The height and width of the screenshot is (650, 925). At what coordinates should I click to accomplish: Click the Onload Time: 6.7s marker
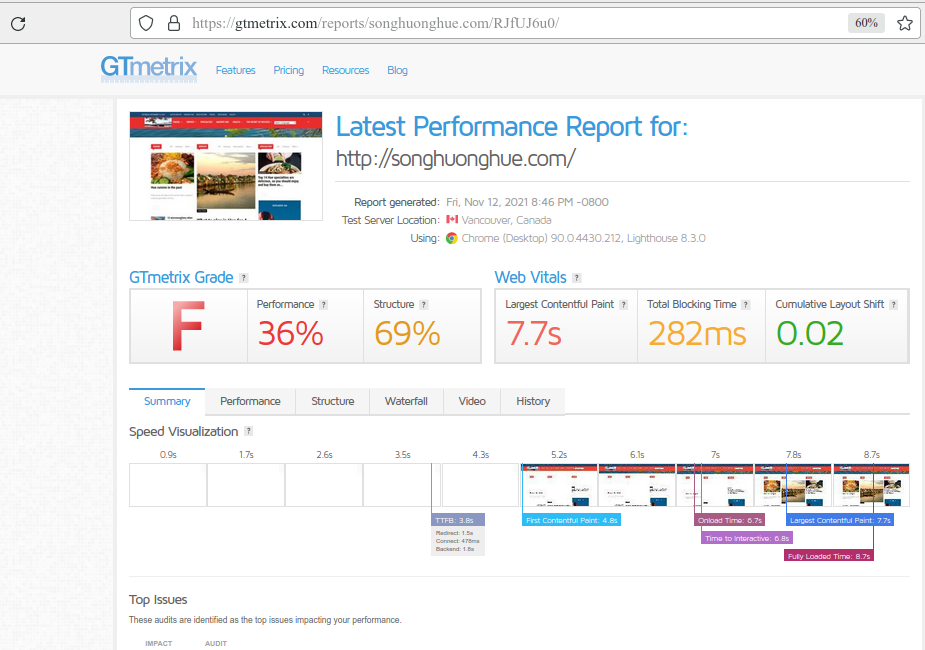point(730,520)
